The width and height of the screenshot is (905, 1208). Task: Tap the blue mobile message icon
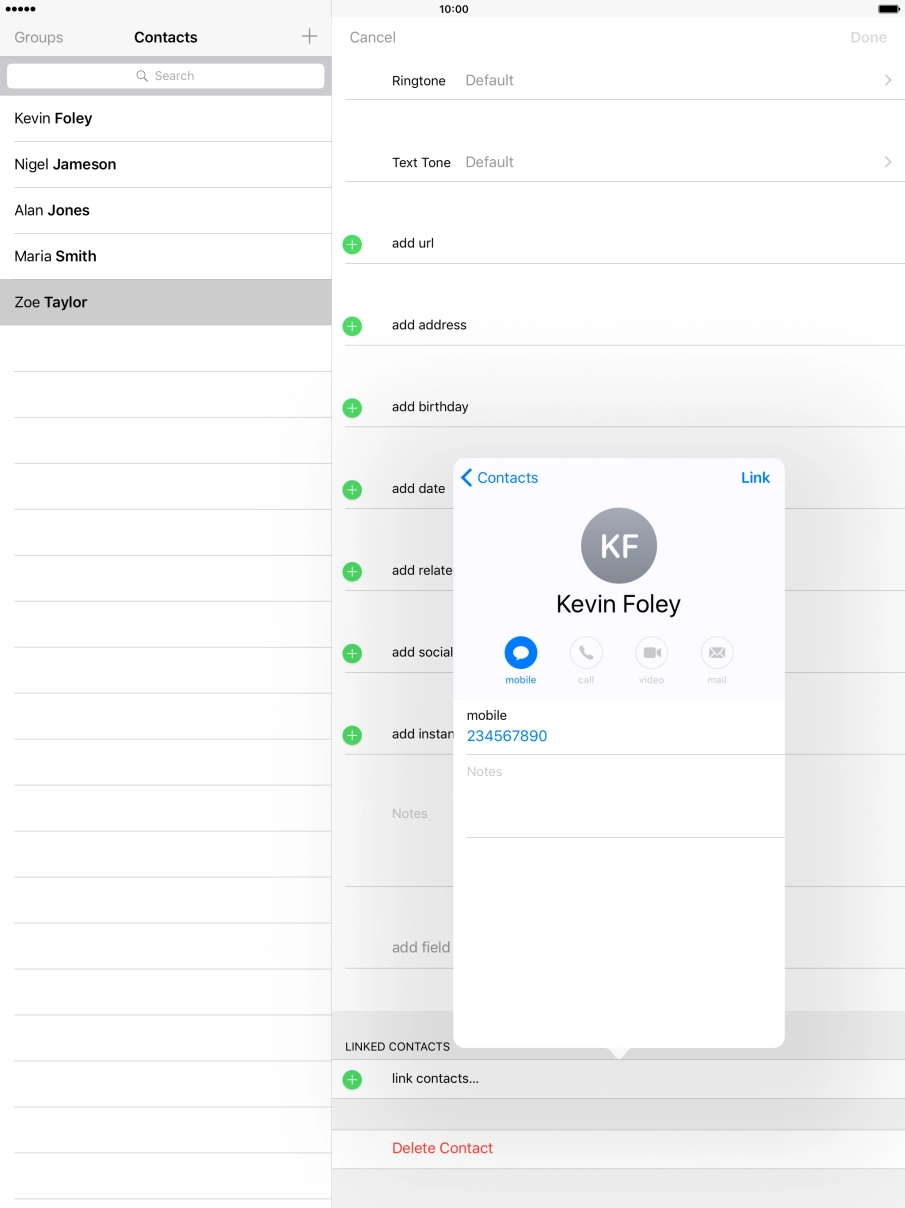(x=520, y=653)
